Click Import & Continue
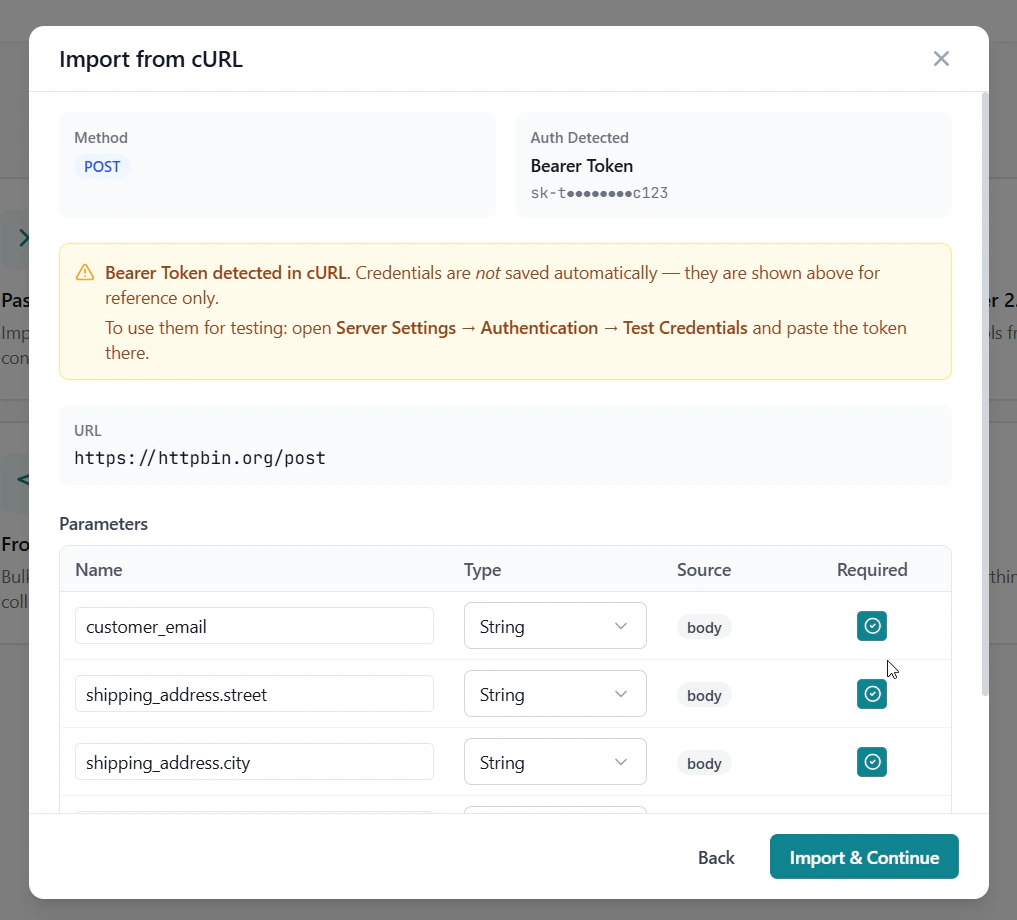 [864, 857]
